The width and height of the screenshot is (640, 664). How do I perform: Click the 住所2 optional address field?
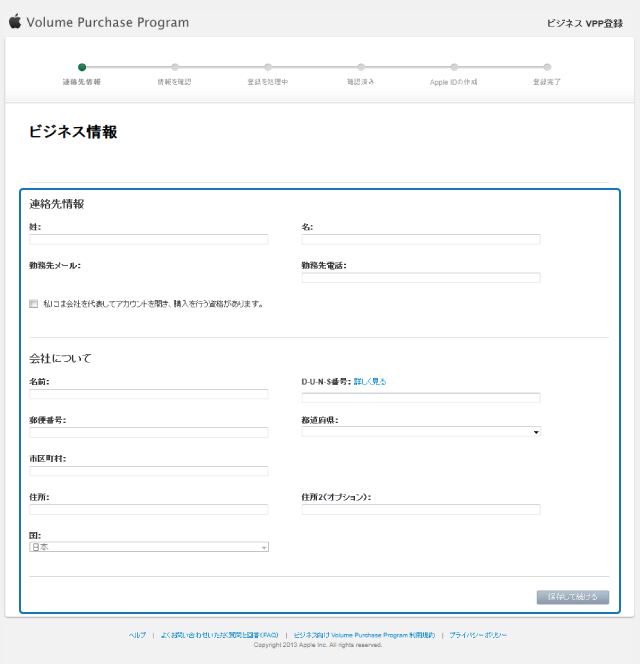(x=421, y=509)
